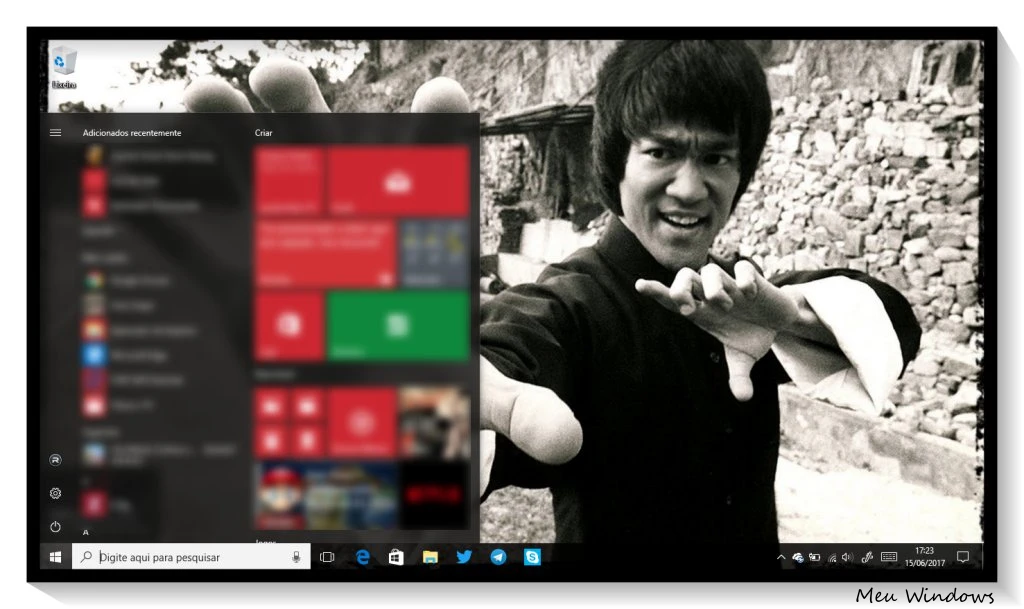Open the touch keyboard from the tray

pos(889,557)
